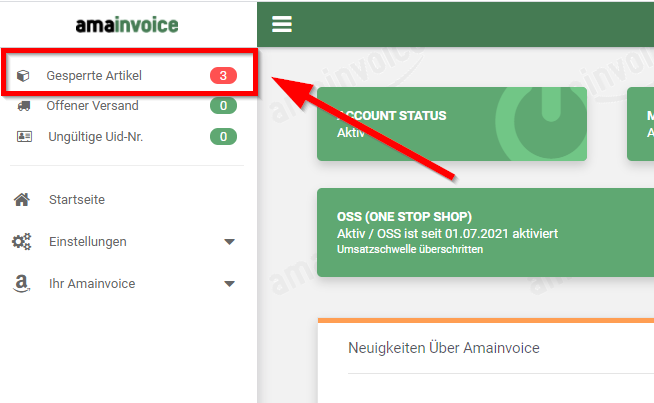Click the Umsatzschwelle überschritten text

(x=410, y=249)
